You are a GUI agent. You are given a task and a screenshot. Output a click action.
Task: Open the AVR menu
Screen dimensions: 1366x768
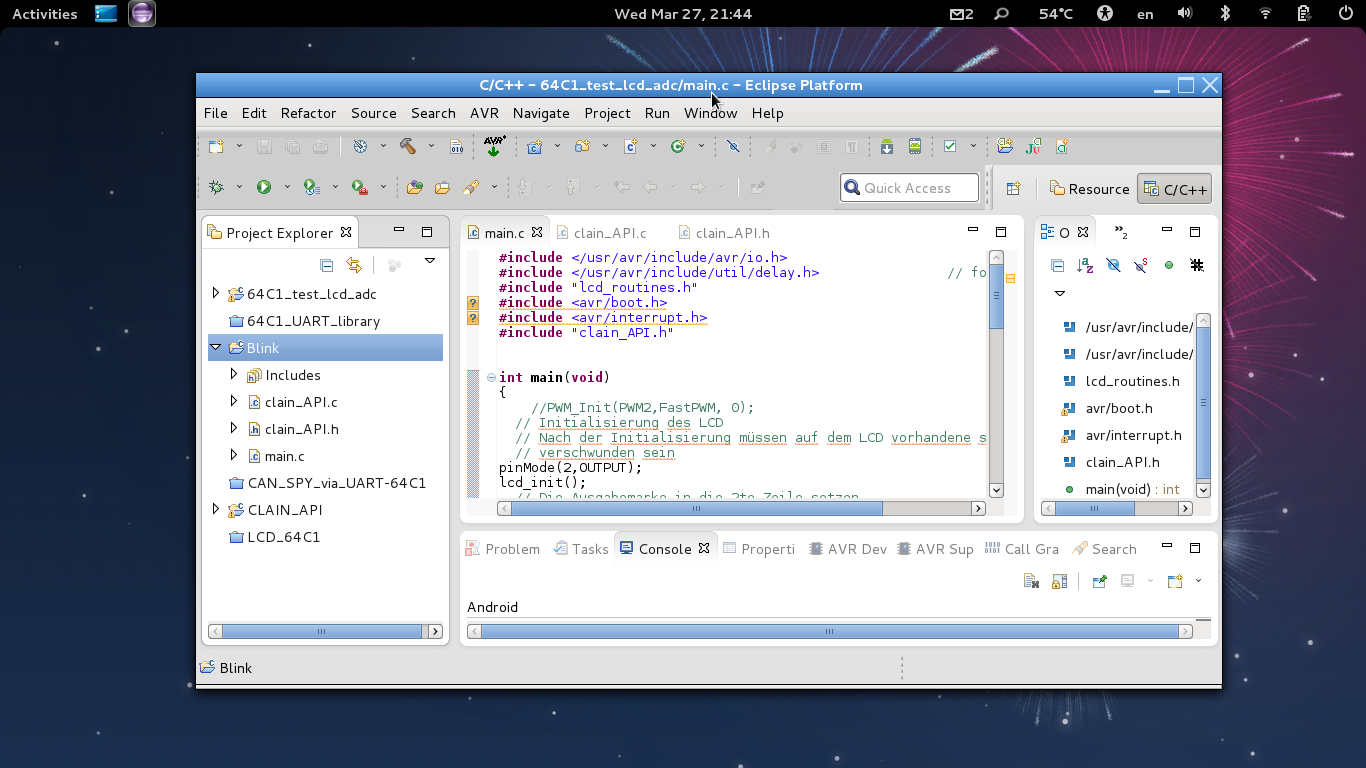(x=484, y=113)
